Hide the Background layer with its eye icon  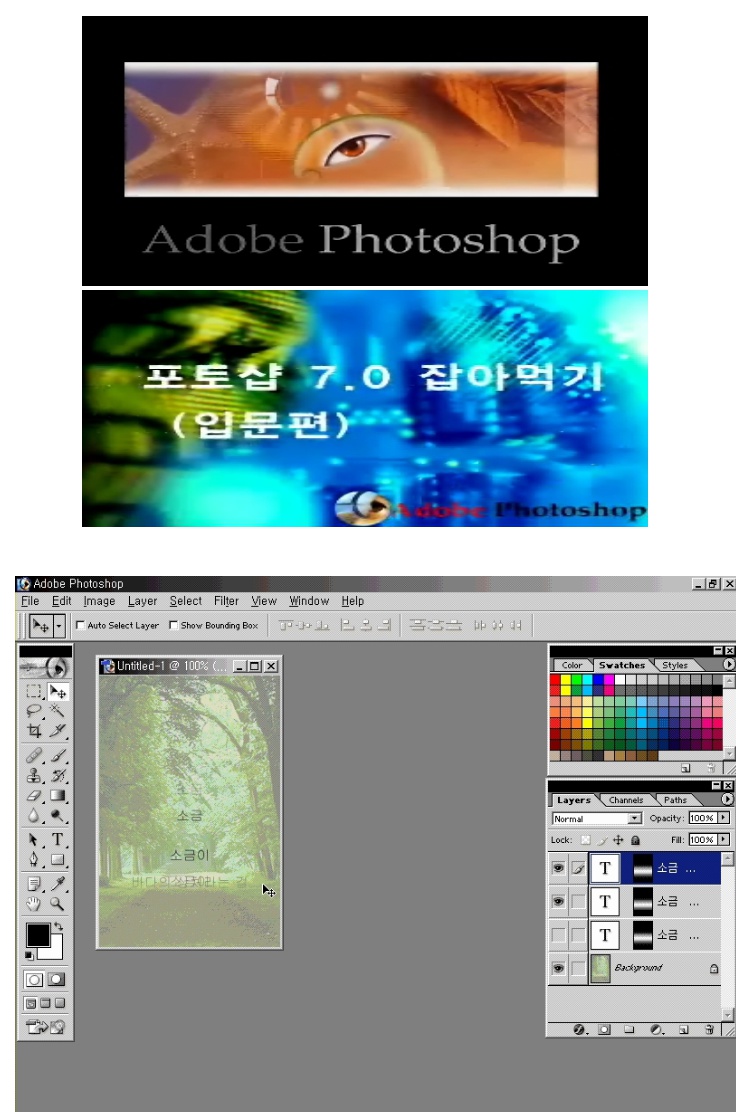pos(558,968)
